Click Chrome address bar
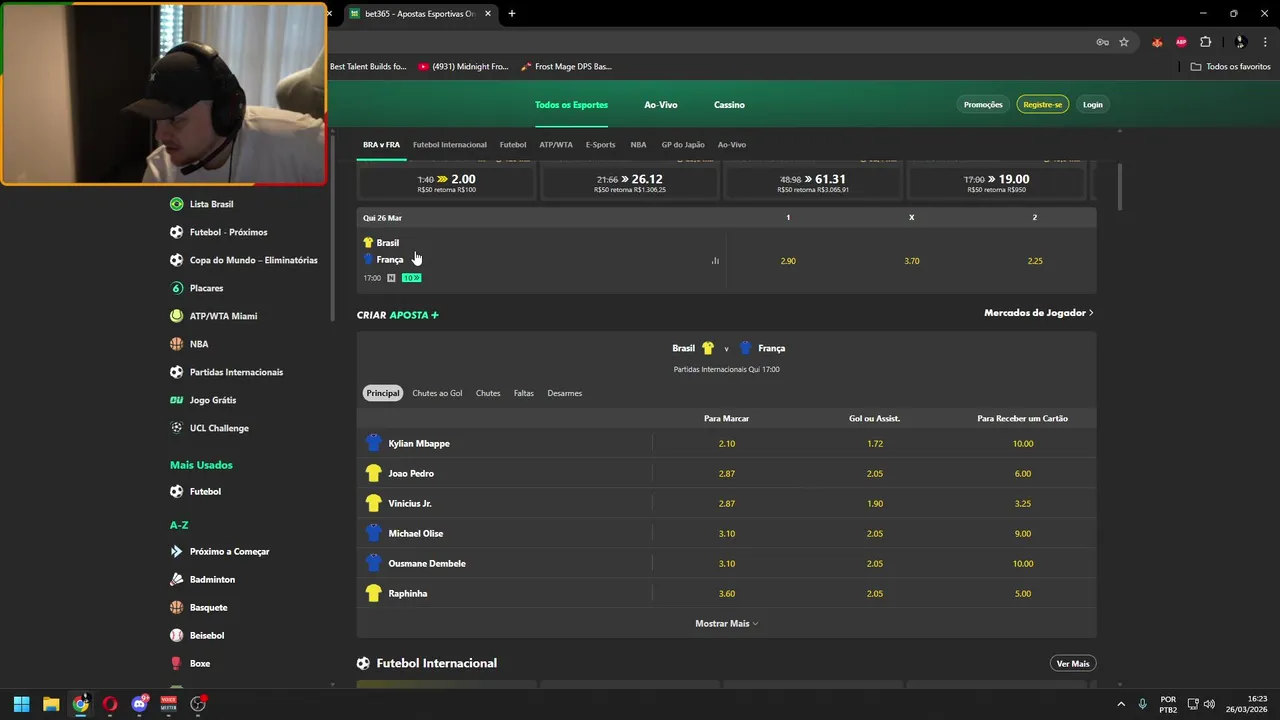 point(710,42)
